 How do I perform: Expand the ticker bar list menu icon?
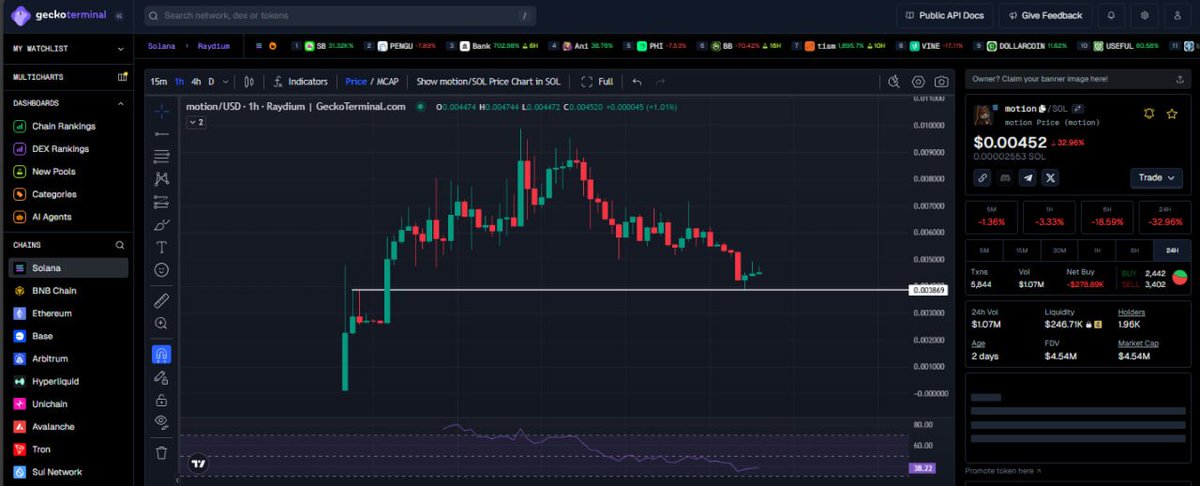click(x=259, y=46)
